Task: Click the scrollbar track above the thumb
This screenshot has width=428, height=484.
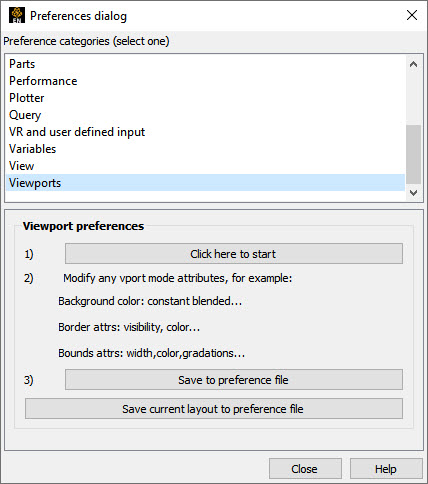Action: (413, 98)
